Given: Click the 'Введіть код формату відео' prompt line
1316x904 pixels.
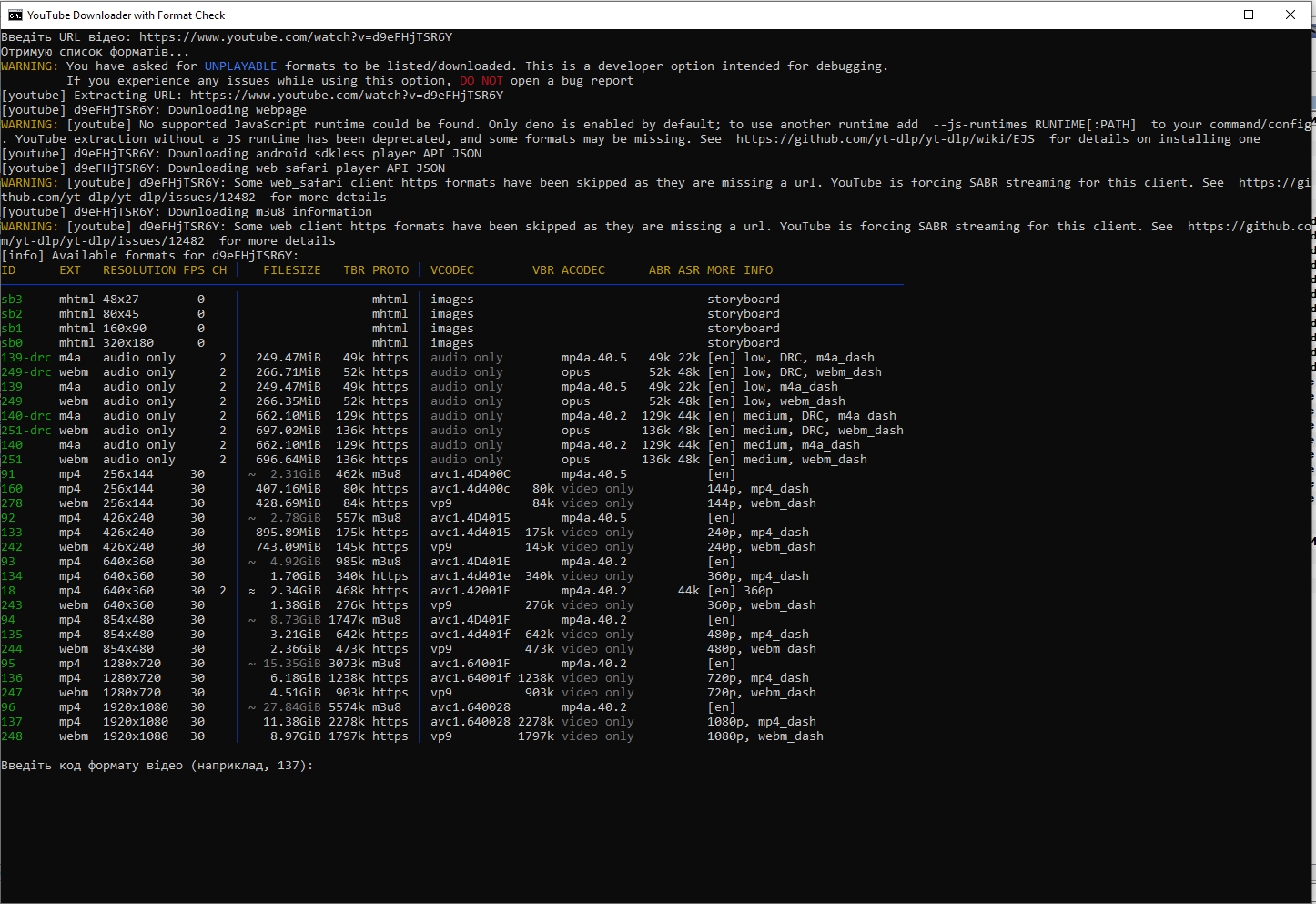Looking at the screenshot, I should click(x=157, y=766).
